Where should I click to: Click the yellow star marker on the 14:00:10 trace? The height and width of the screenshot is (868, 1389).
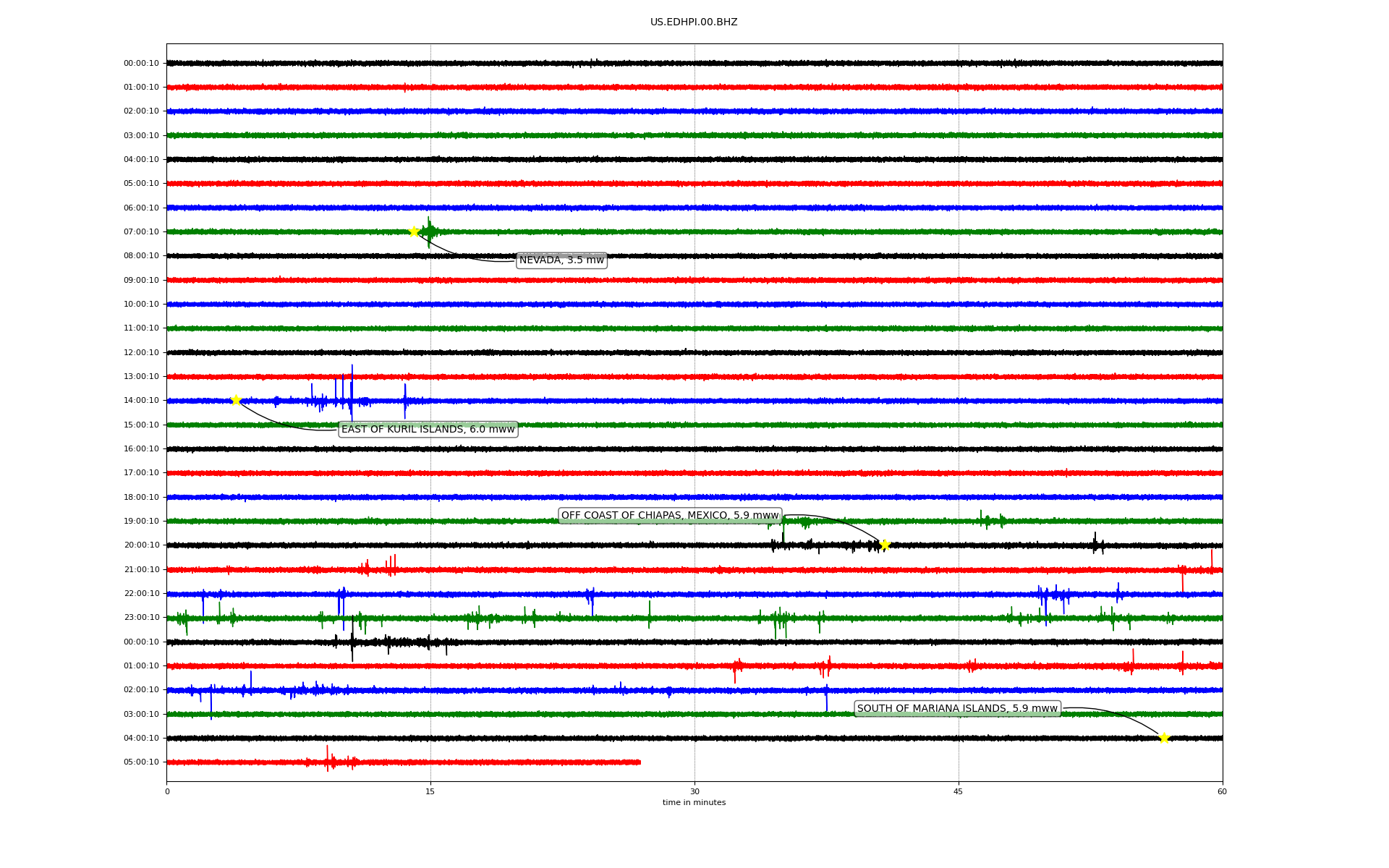click(236, 400)
